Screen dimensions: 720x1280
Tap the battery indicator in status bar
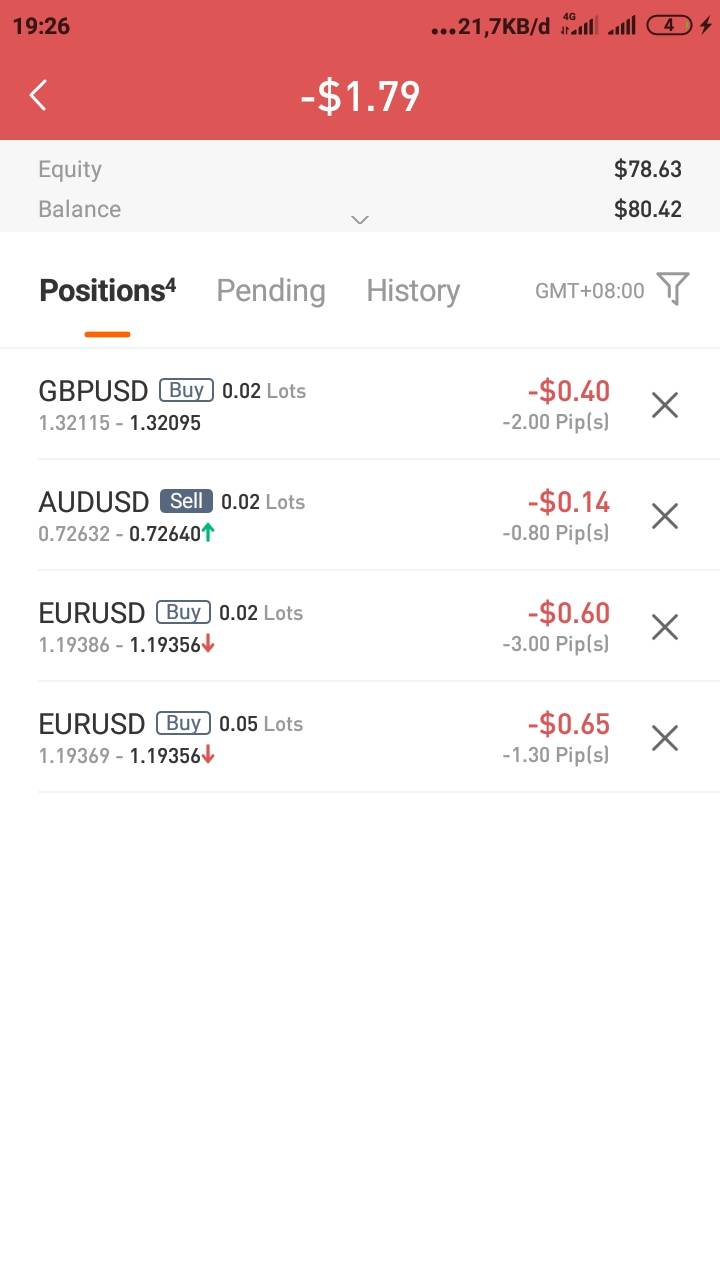click(x=670, y=26)
